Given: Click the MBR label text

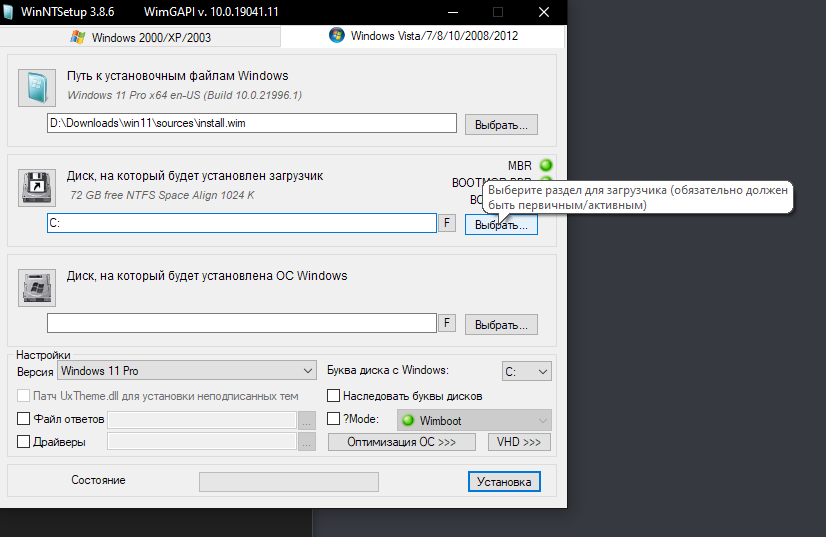Looking at the screenshot, I should (519, 166).
